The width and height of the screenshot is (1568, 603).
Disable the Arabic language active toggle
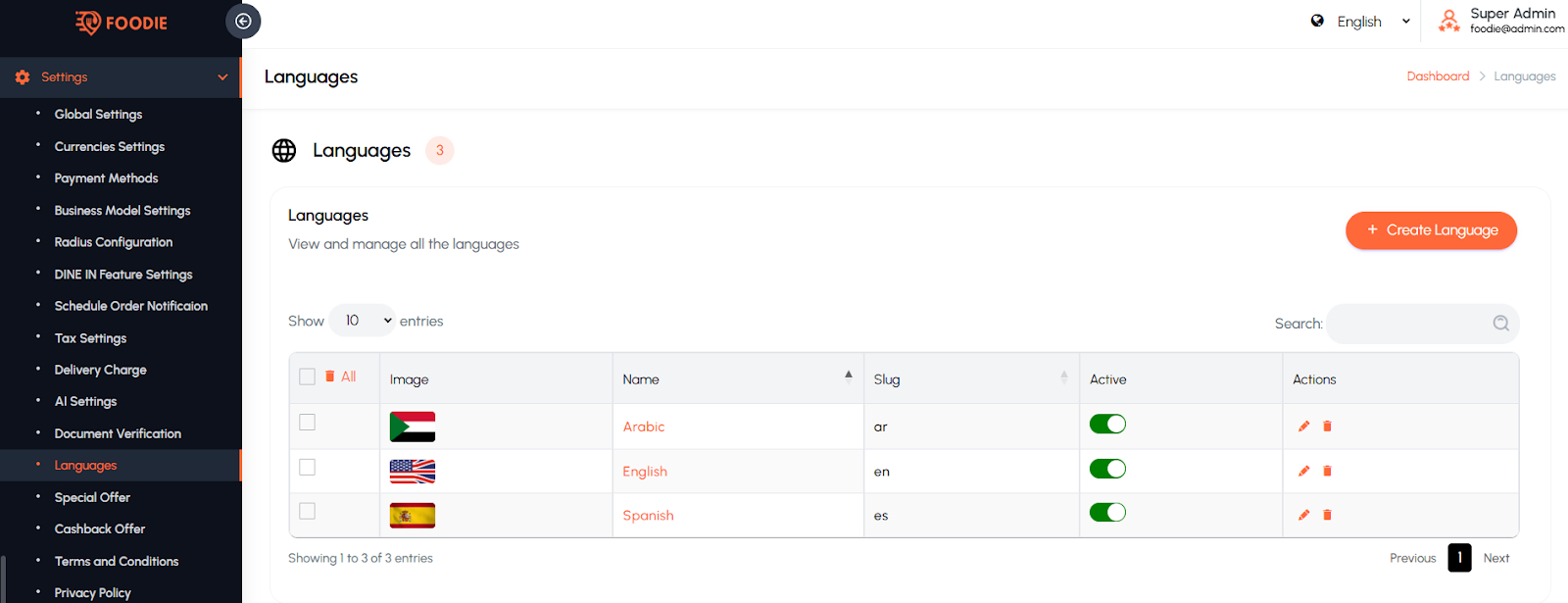(x=1107, y=425)
